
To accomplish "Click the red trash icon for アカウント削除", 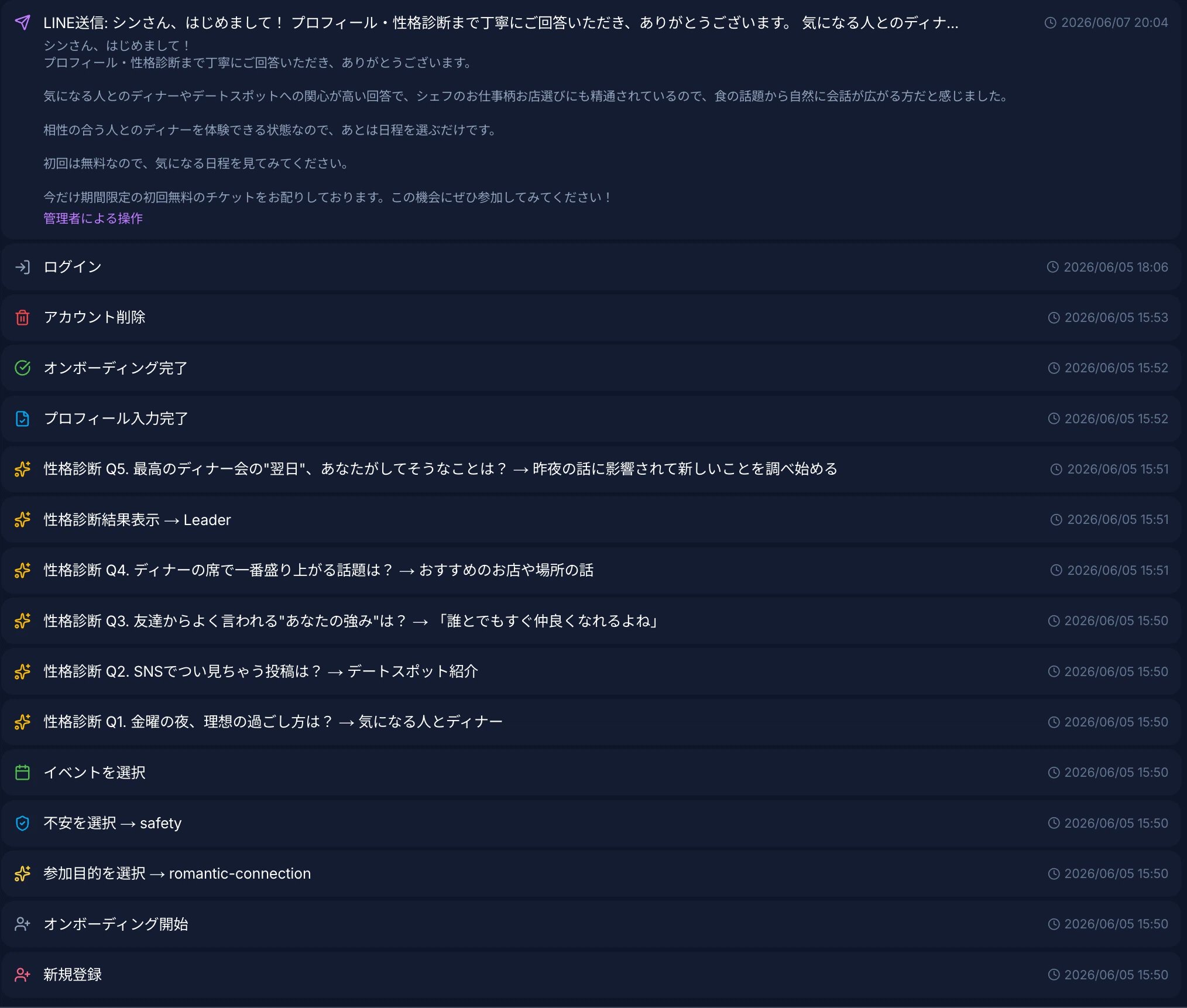I will pyautogui.click(x=22, y=318).
